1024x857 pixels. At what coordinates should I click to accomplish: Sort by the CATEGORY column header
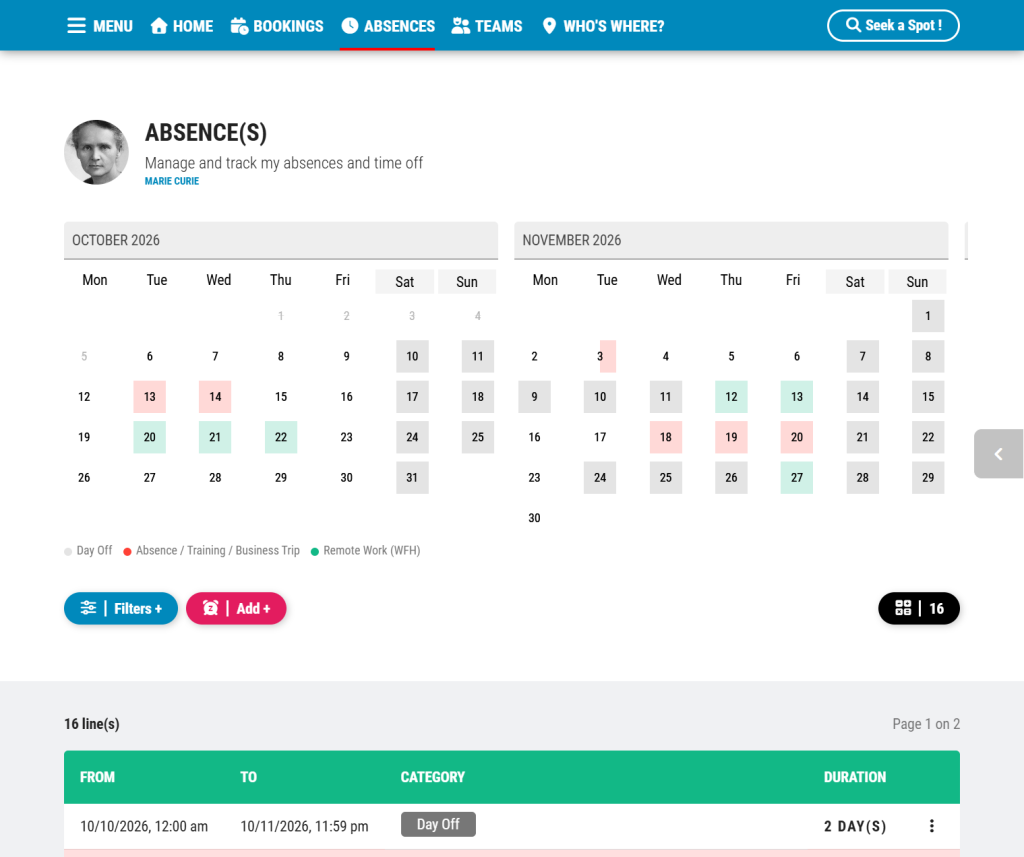point(432,777)
